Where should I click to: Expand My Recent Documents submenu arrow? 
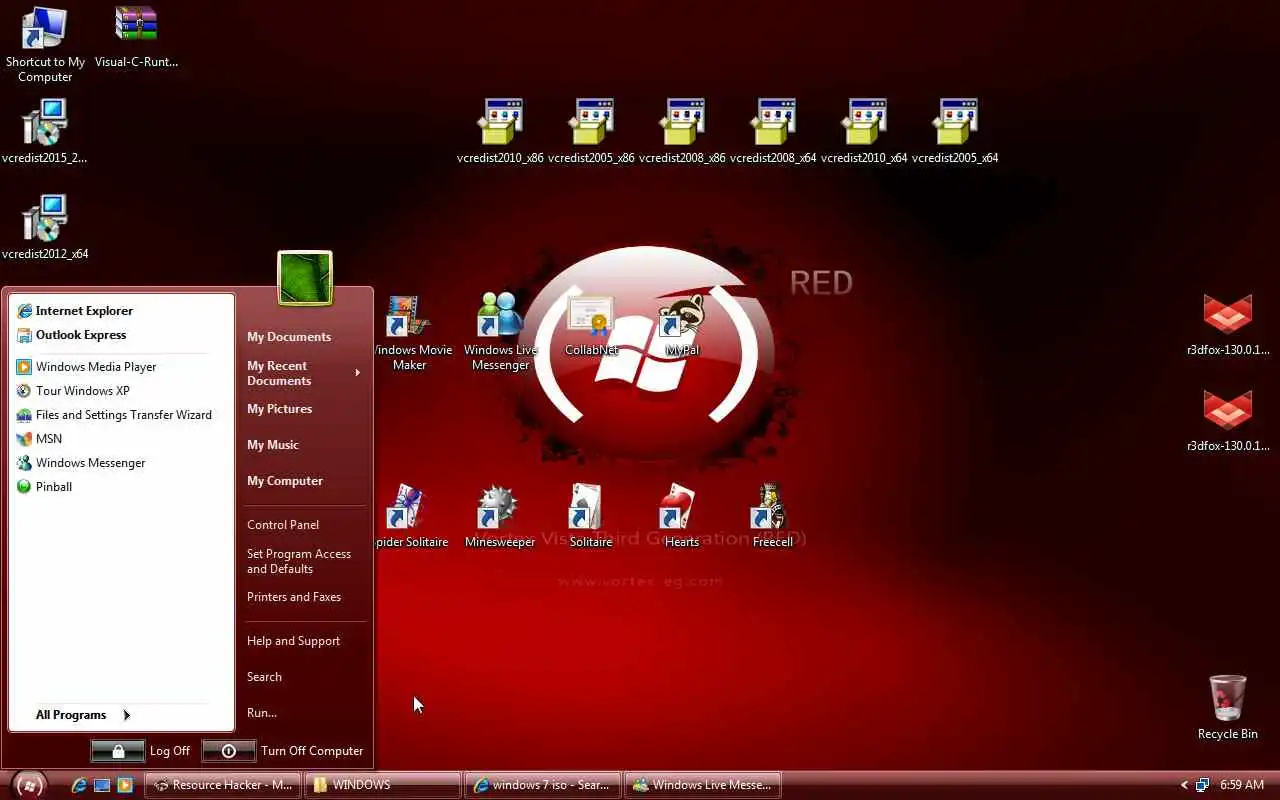357,373
